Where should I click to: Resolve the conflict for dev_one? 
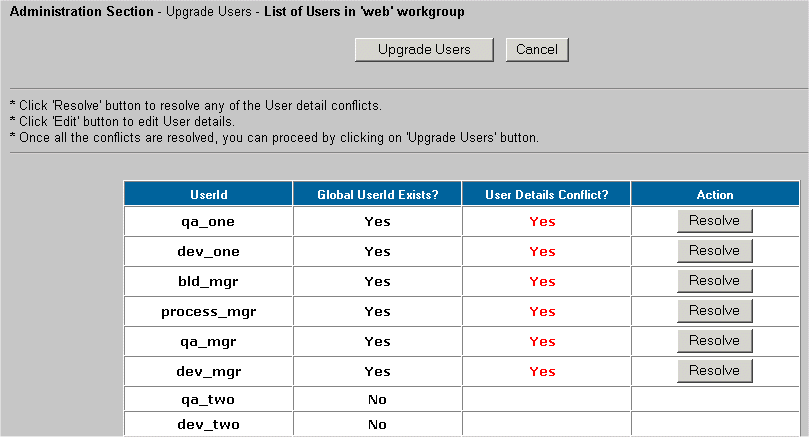[714, 251]
